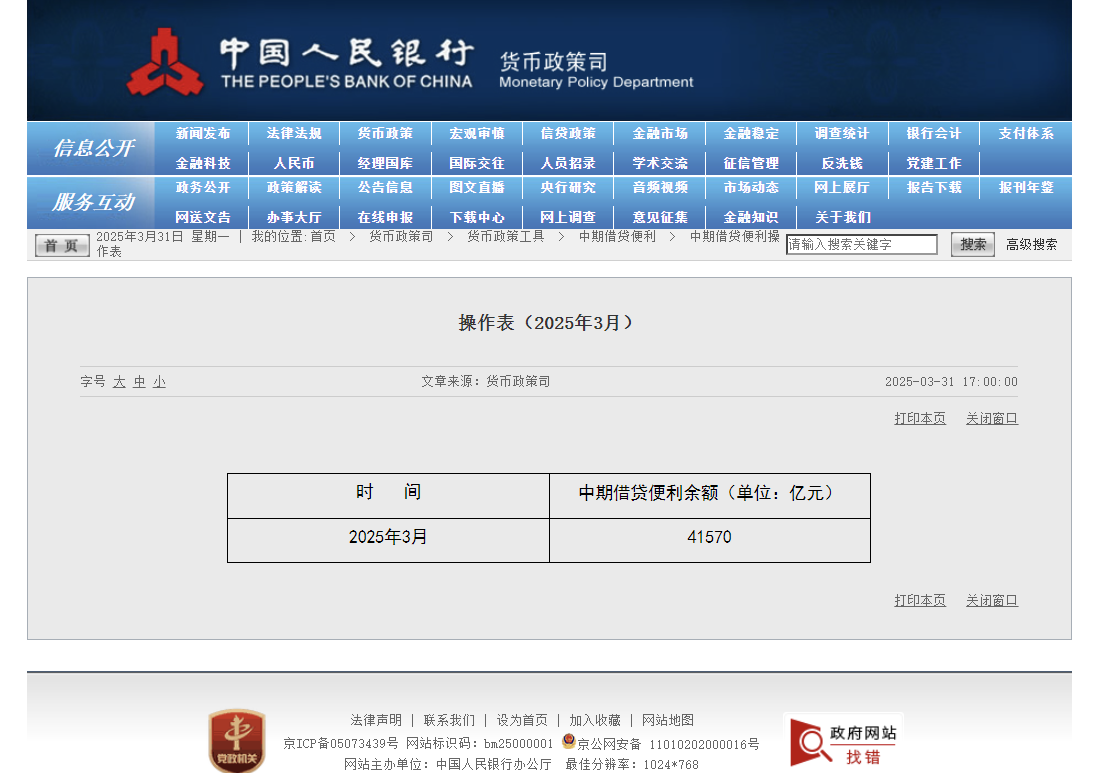The width and height of the screenshot is (1113, 773).
Task: Open the 货币政策 navigation menu item
Action: tap(385, 134)
